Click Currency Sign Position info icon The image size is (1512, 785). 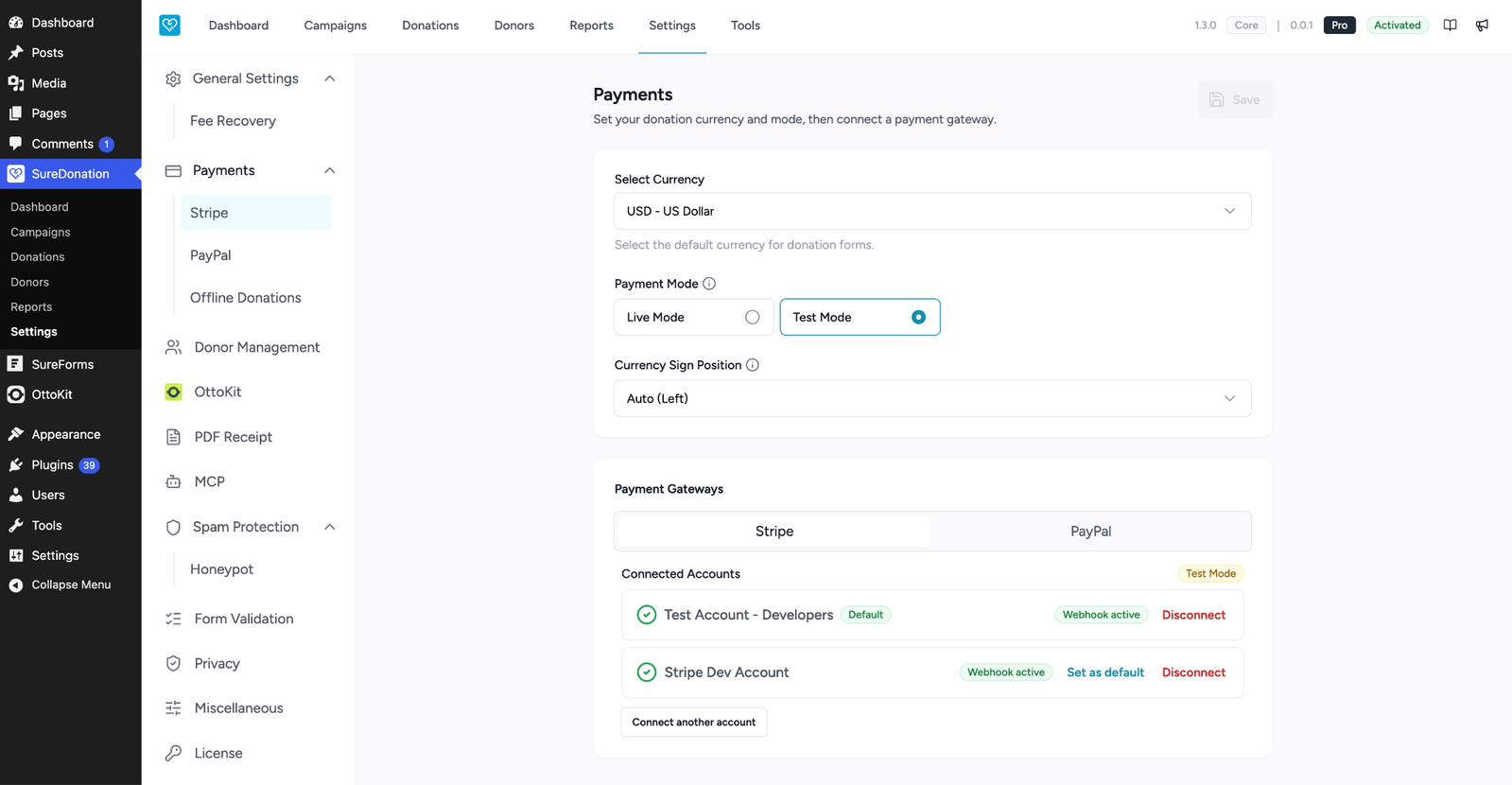[753, 365]
